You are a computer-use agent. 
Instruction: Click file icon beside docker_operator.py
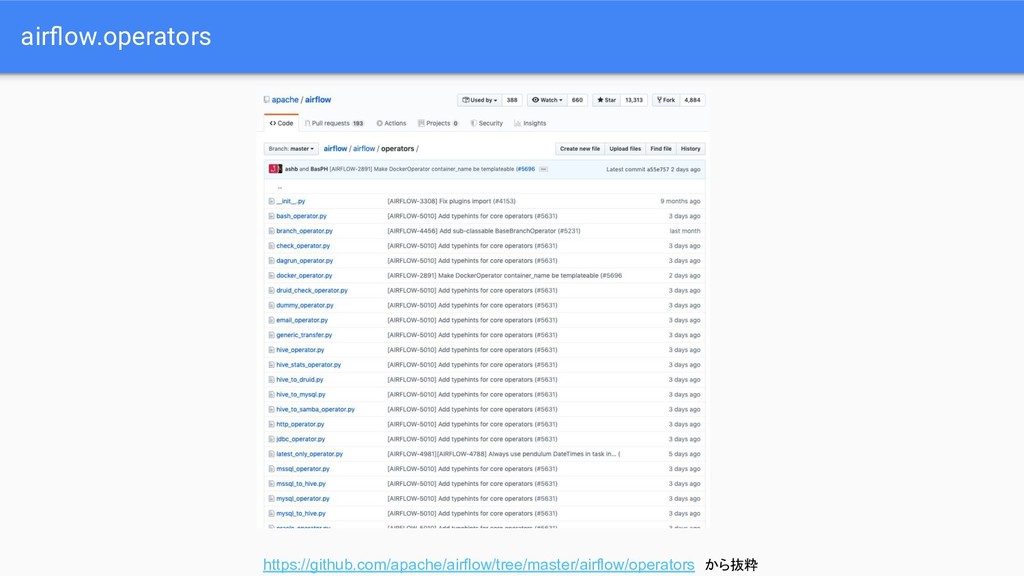click(271, 276)
